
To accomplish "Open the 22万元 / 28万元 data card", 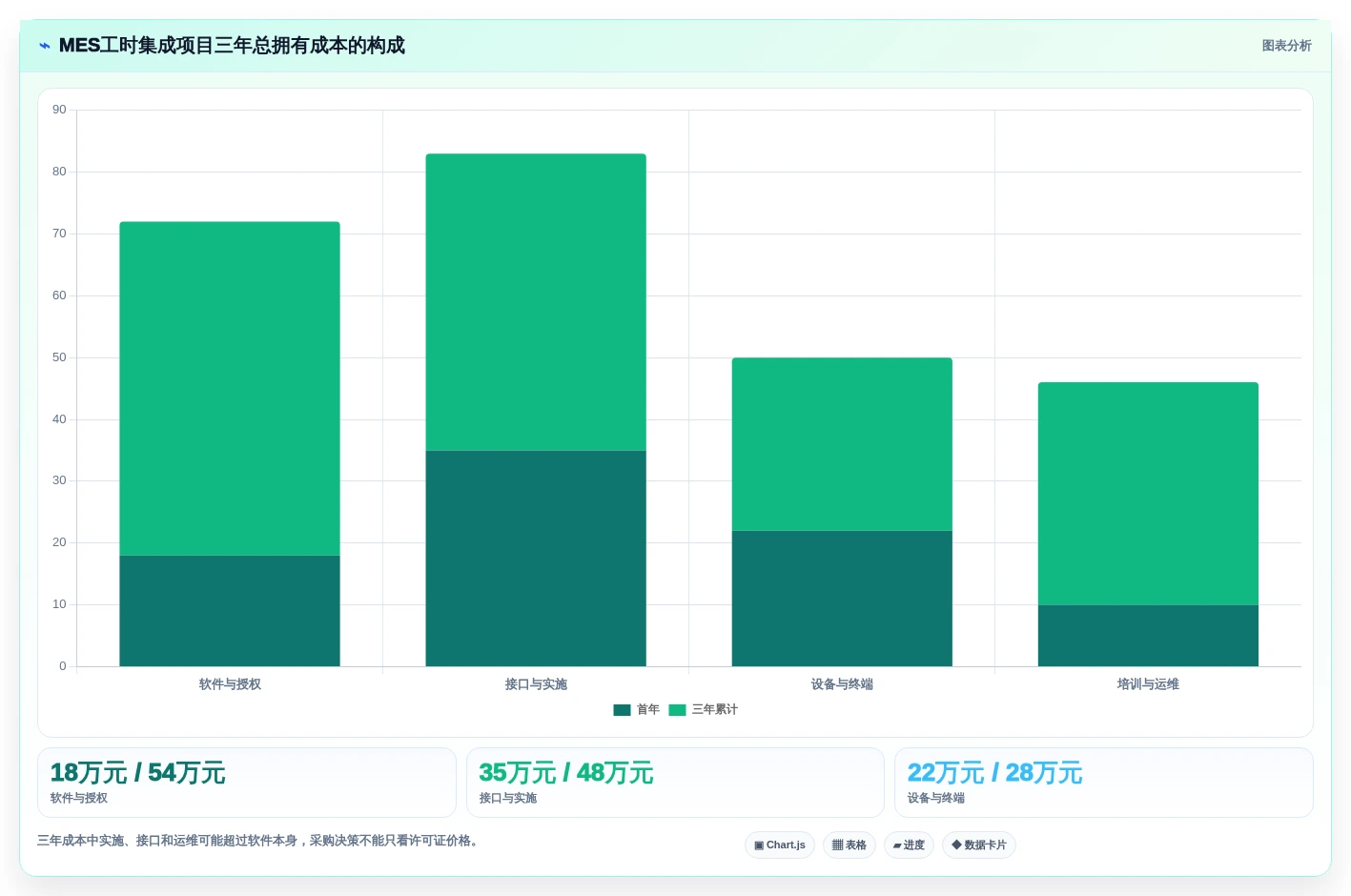I will (1104, 783).
